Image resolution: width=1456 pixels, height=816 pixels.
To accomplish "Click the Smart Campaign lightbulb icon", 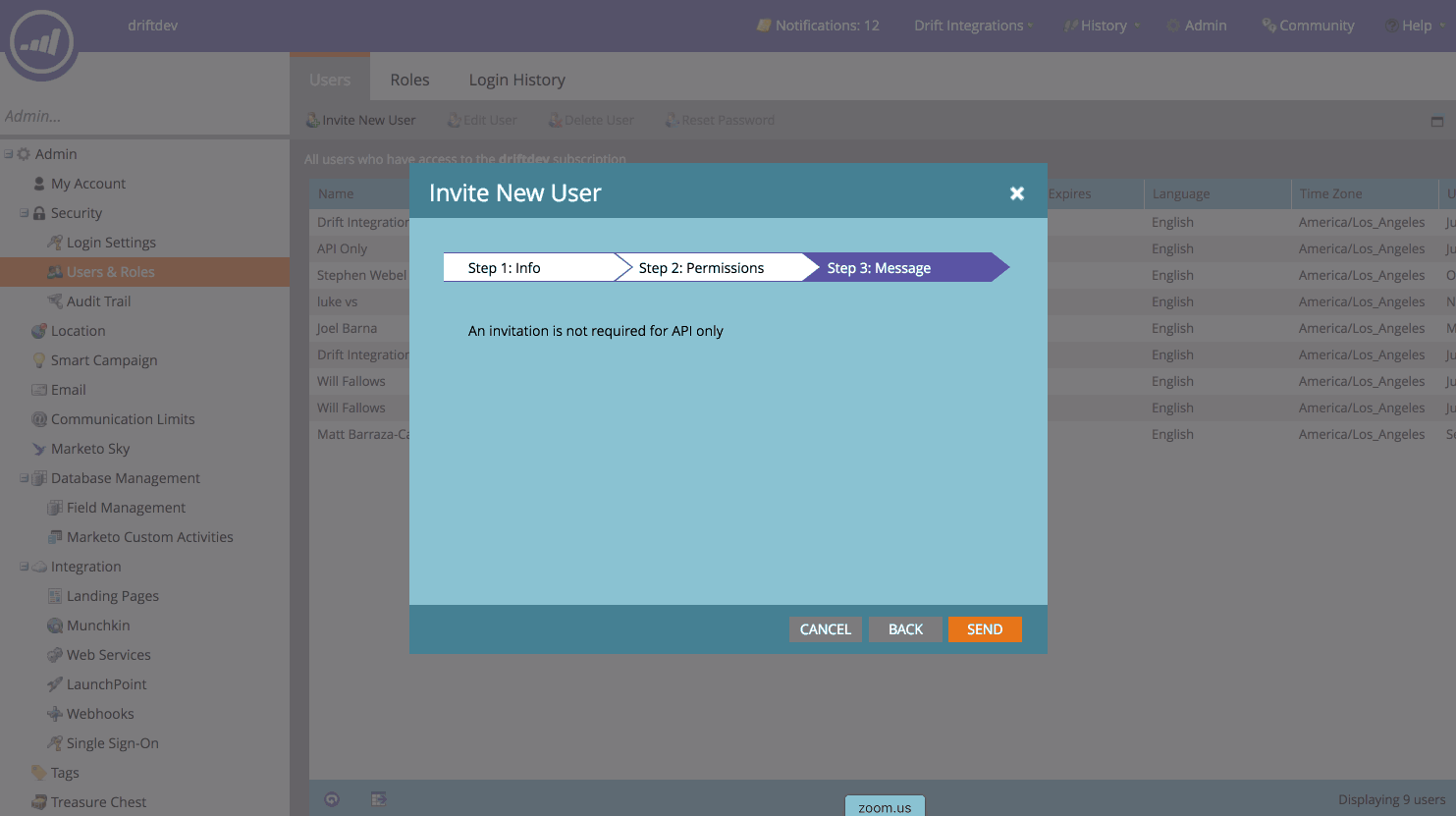I will pos(39,360).
